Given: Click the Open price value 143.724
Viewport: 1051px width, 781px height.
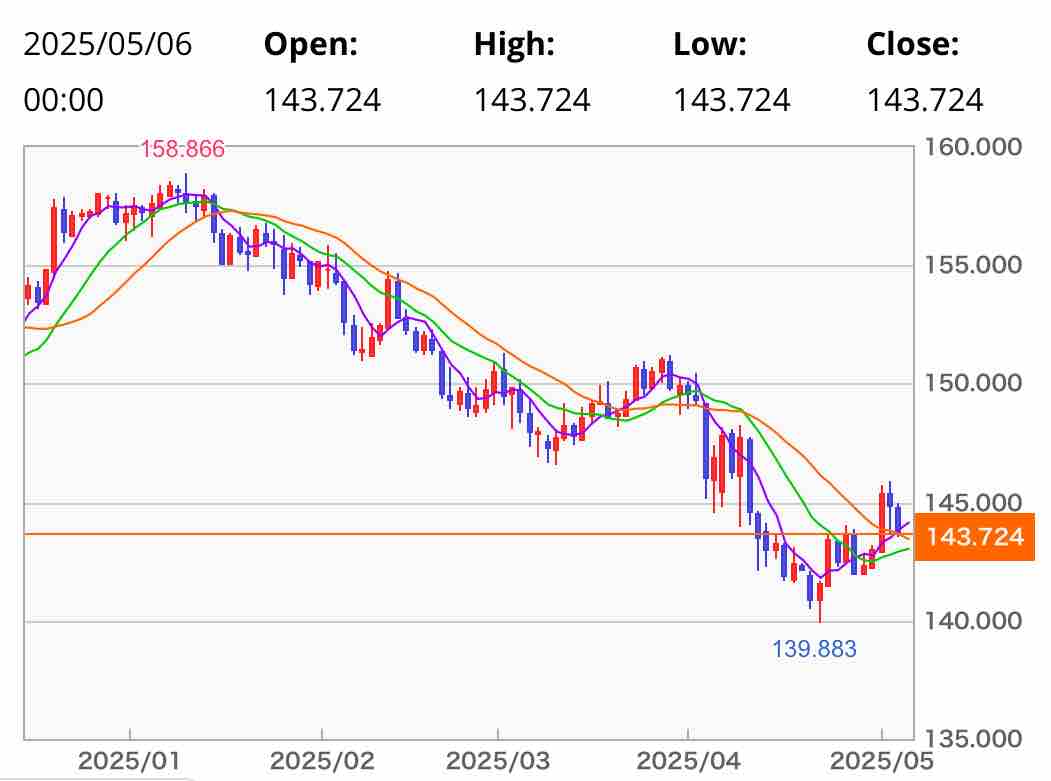Looking at the screenshot, I should click(x=322, y=101).
